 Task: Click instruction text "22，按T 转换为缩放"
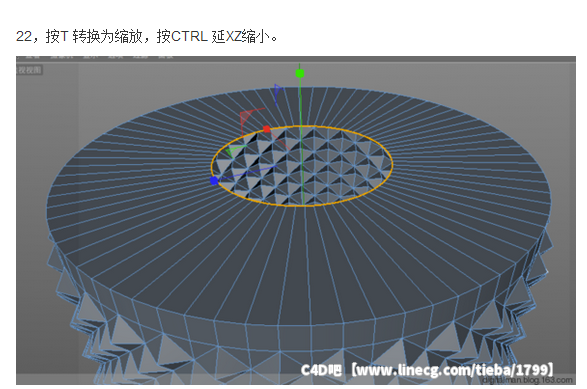tap(80, 36)
